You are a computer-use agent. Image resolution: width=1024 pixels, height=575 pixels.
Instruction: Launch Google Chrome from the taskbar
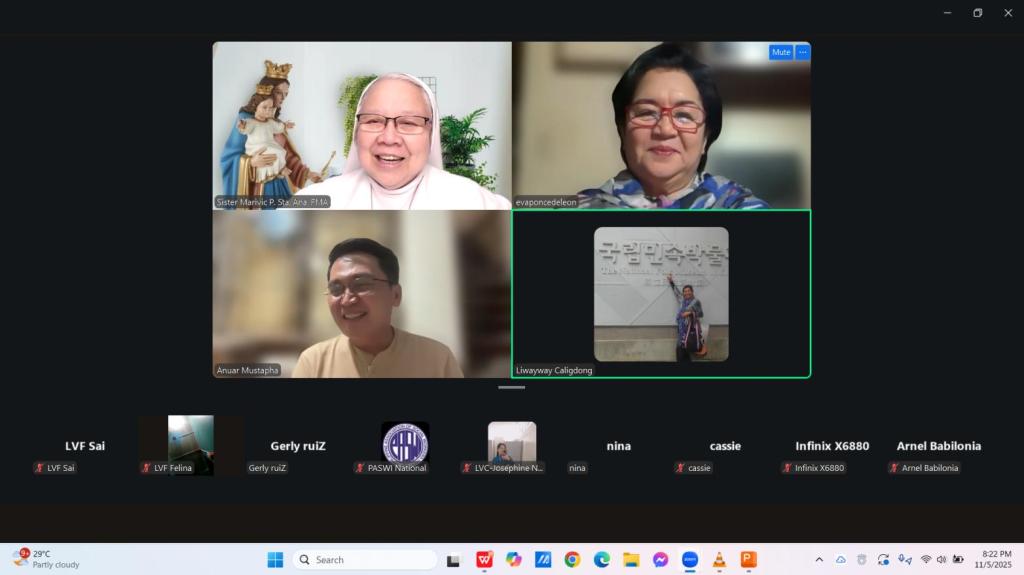tap(572, 560)
